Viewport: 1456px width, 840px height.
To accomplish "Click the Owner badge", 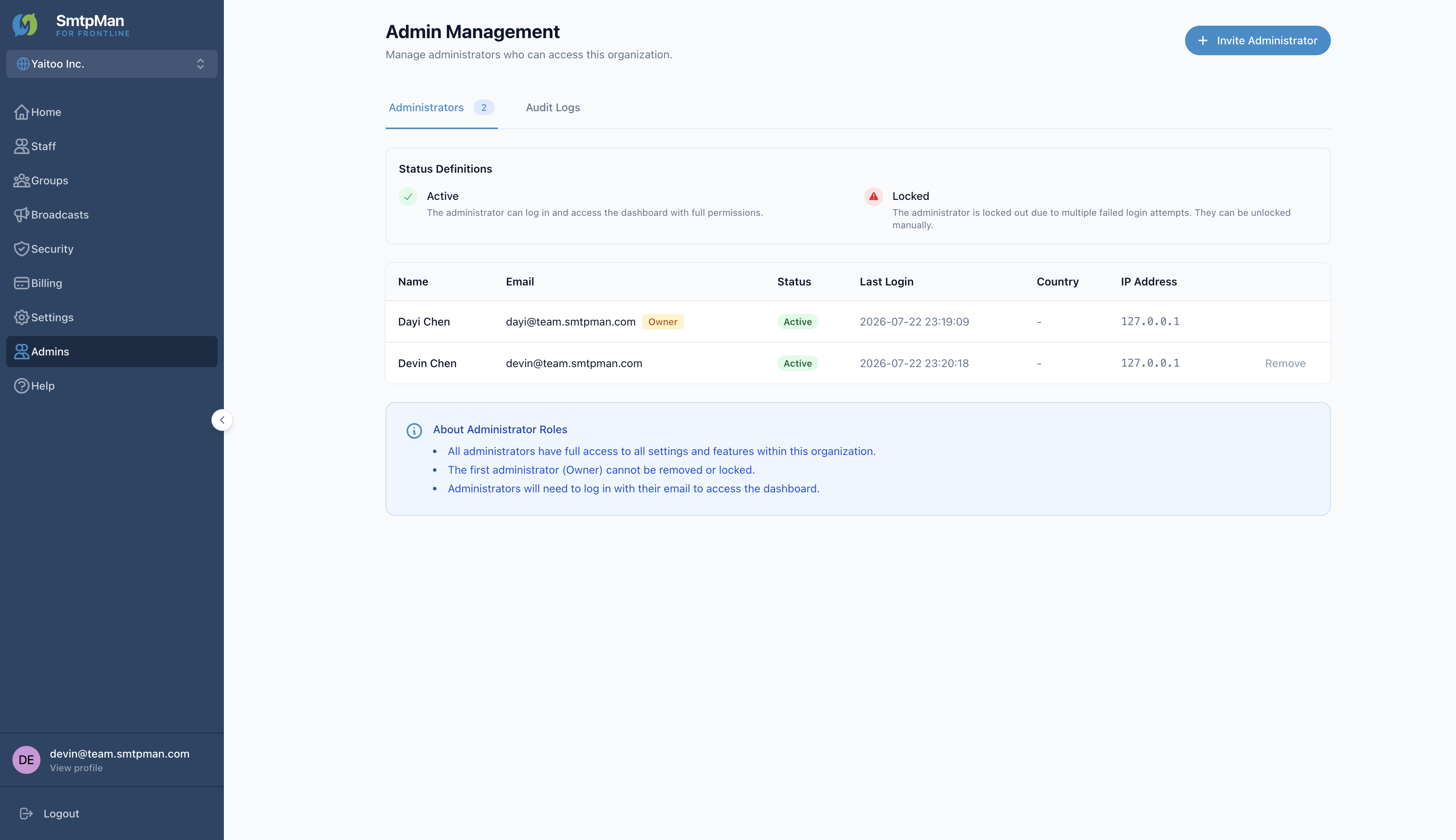I will click(663, 322).
